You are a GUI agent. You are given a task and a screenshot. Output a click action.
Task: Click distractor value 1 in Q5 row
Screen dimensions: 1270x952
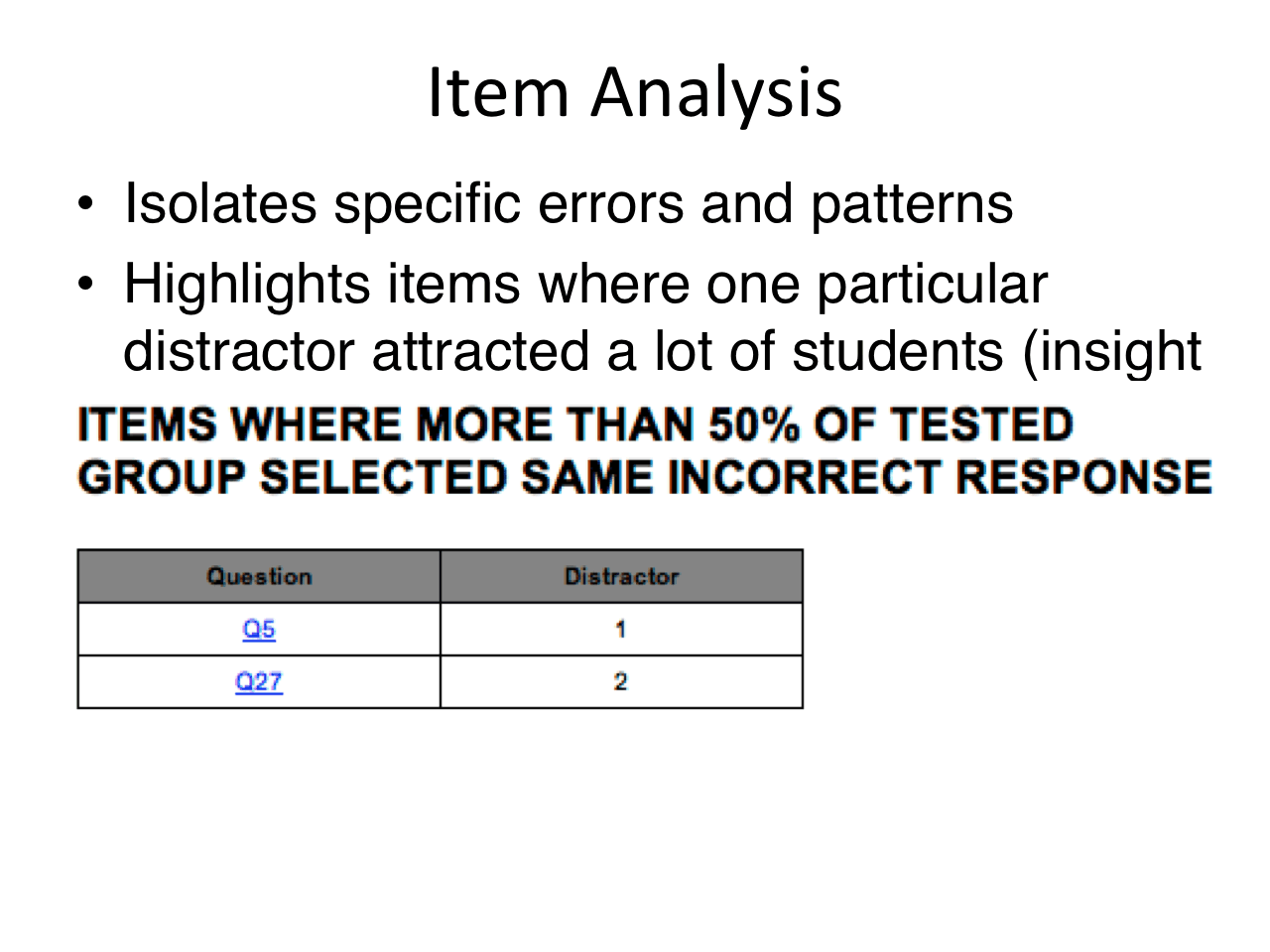pyautogui.click(x=620, y=629)
